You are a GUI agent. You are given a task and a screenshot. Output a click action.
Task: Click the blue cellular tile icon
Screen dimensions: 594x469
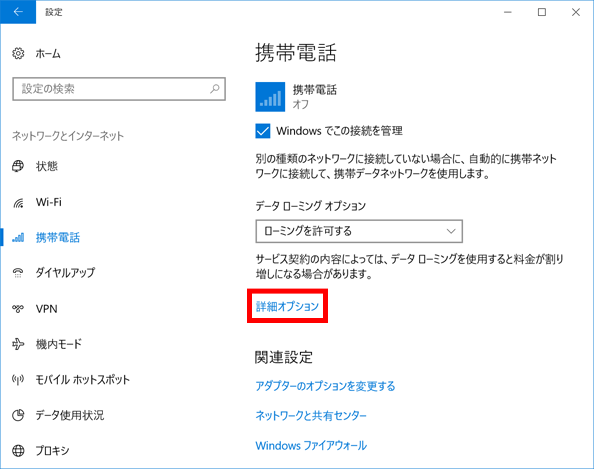coord(270,97)
